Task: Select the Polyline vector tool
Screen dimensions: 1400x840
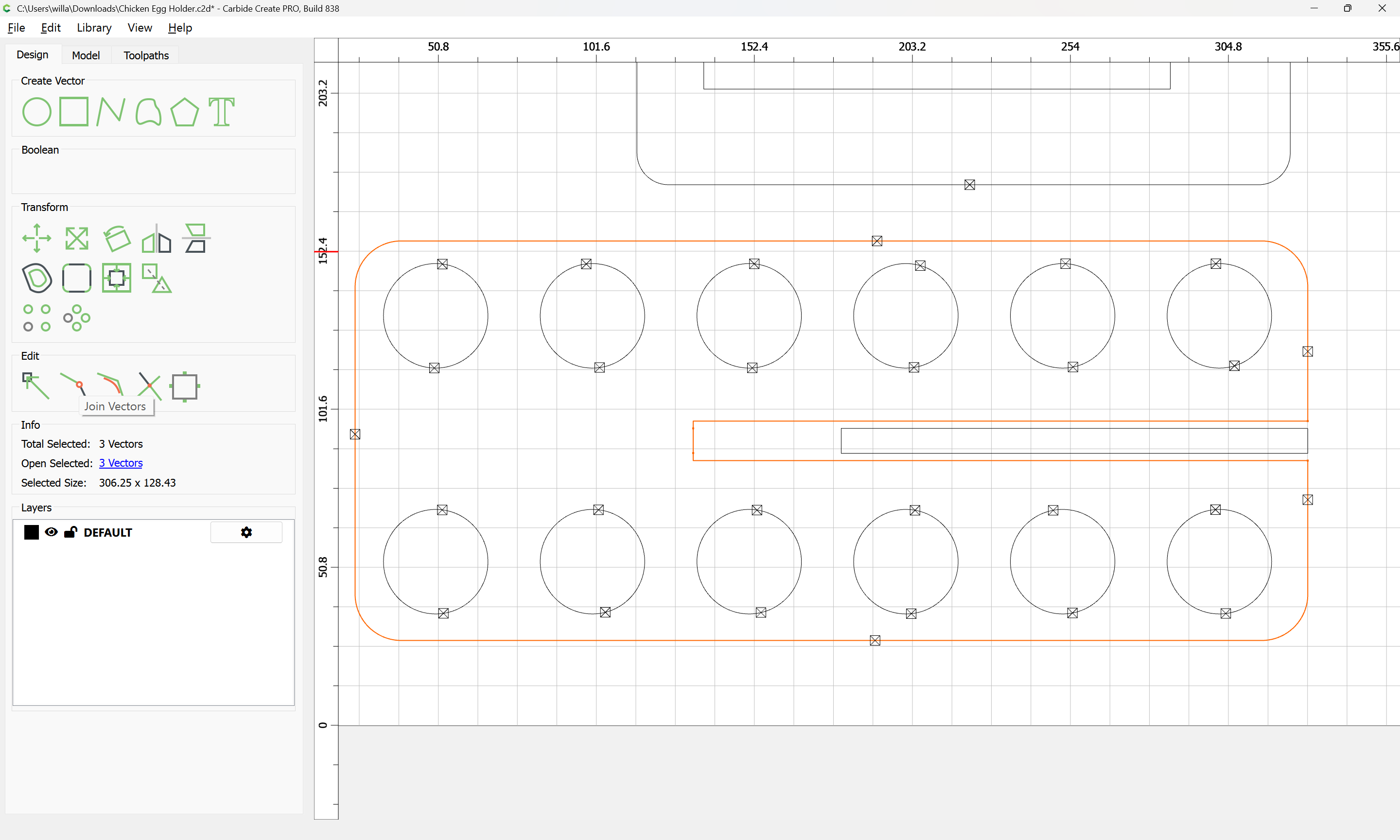Action: point(110,111)
